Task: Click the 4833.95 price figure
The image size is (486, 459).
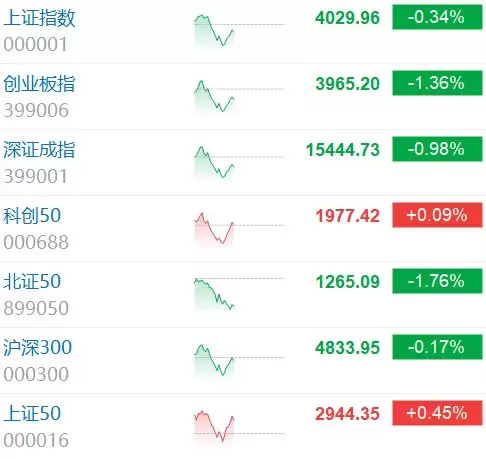Action: [x=347, y=348]
